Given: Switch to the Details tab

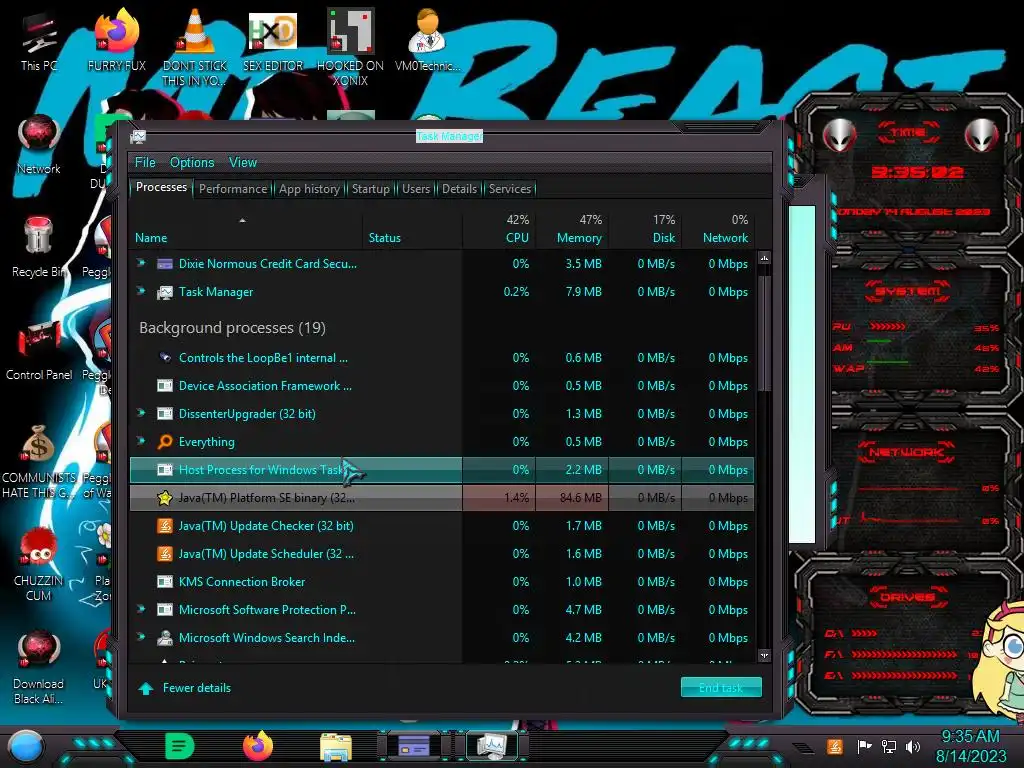Looking at the screenshot, I should click(x=459, y=189).
